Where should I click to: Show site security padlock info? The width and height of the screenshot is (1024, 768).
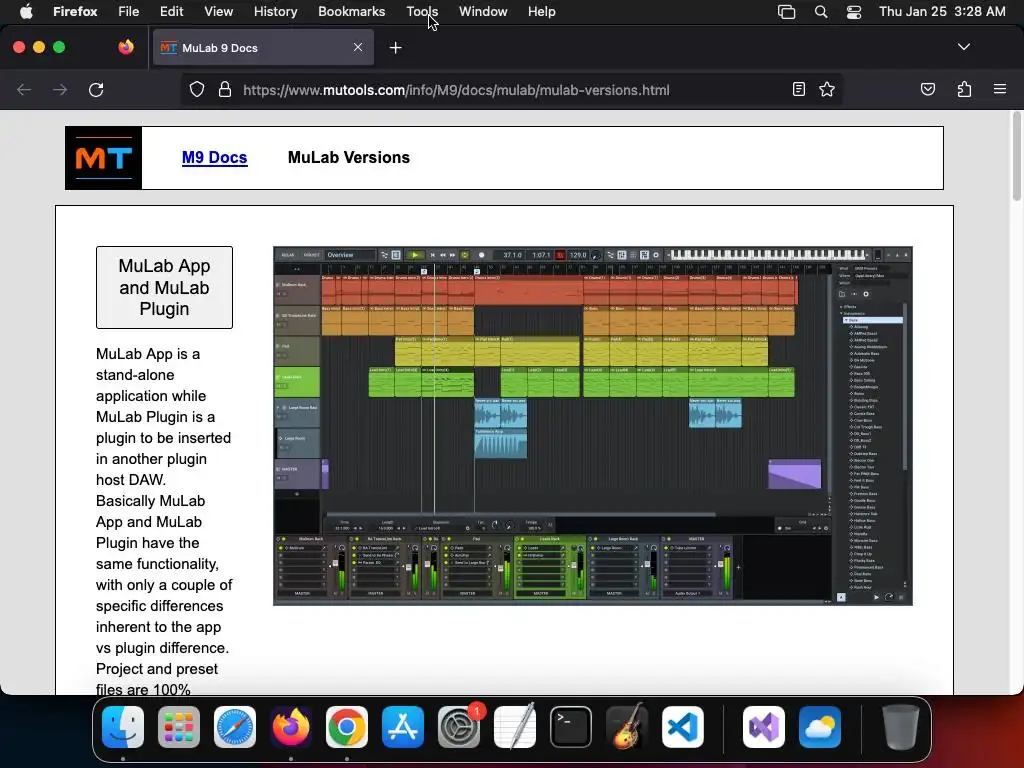click(225, 90)
